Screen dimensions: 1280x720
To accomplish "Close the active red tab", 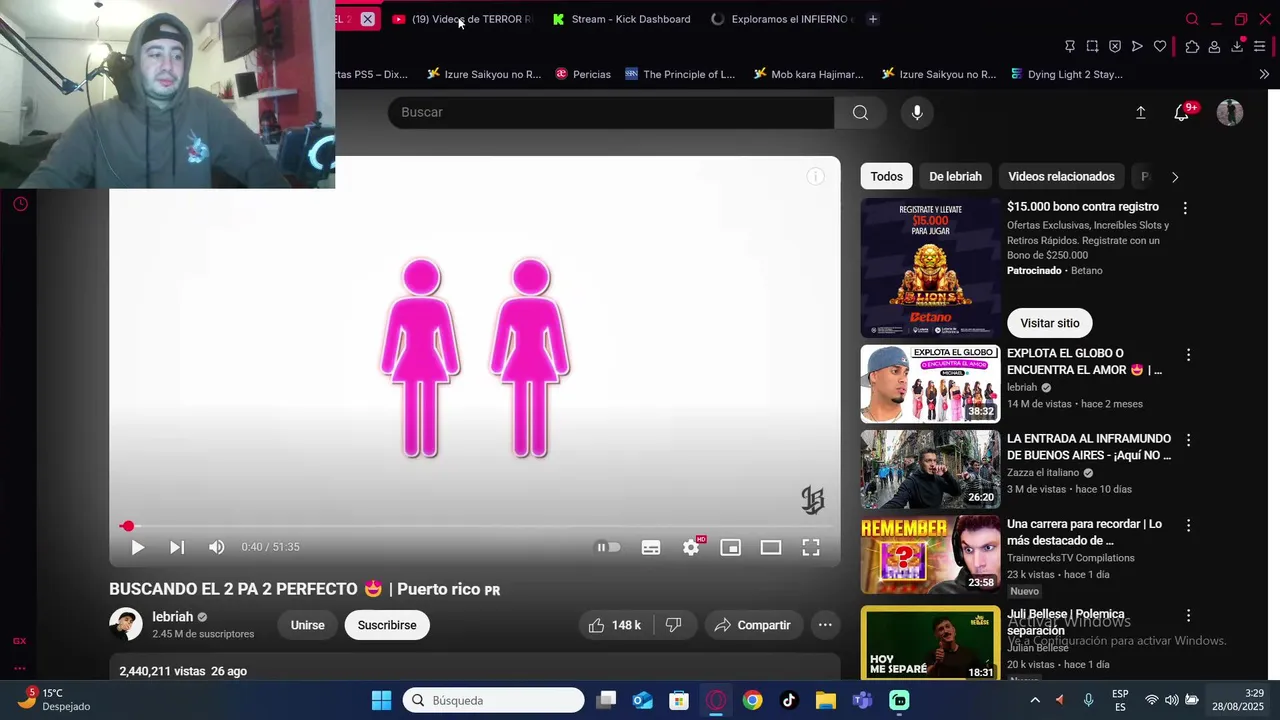I will (x=367, y=19).
